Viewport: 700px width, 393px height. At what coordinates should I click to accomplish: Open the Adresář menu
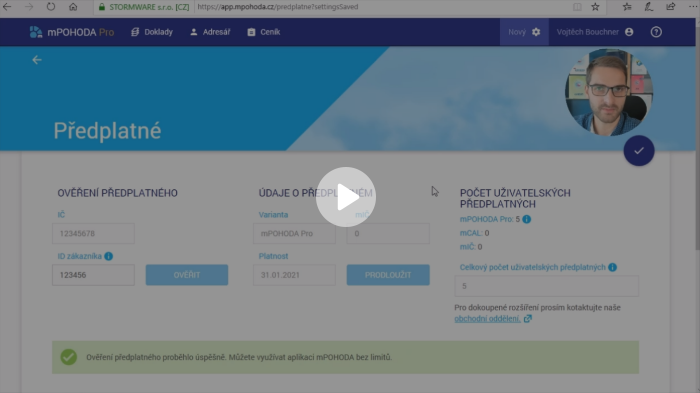210,32
